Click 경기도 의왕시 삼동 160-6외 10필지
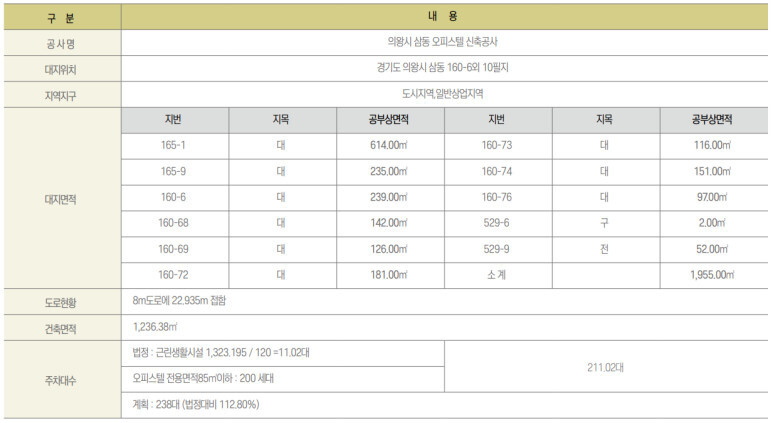Viewport: 773px width, 423px height. (x=443, y=68)
